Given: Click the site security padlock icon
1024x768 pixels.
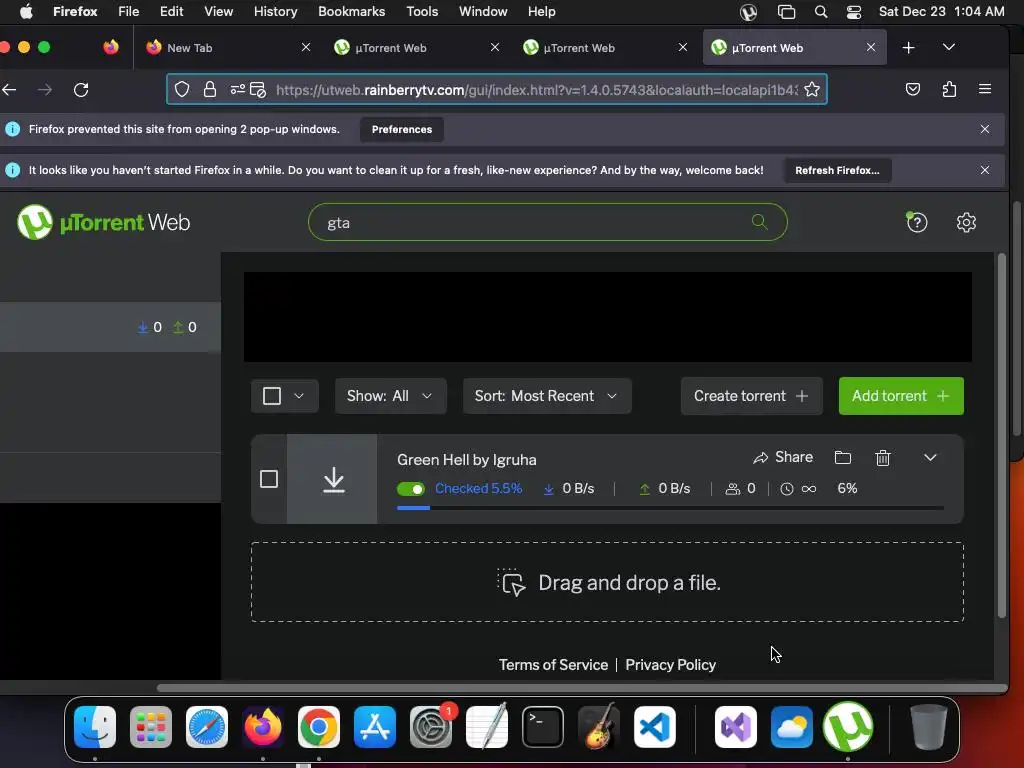Looking at the screenshot, I should pyautogui.click(x=210, y=89).
